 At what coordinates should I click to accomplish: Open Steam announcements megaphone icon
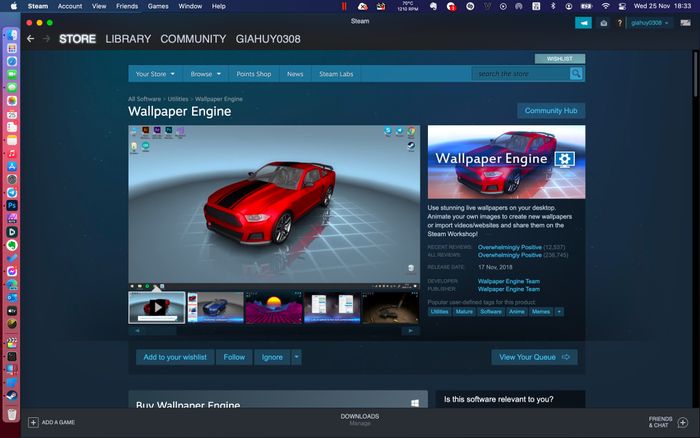(x=583, y=23)
